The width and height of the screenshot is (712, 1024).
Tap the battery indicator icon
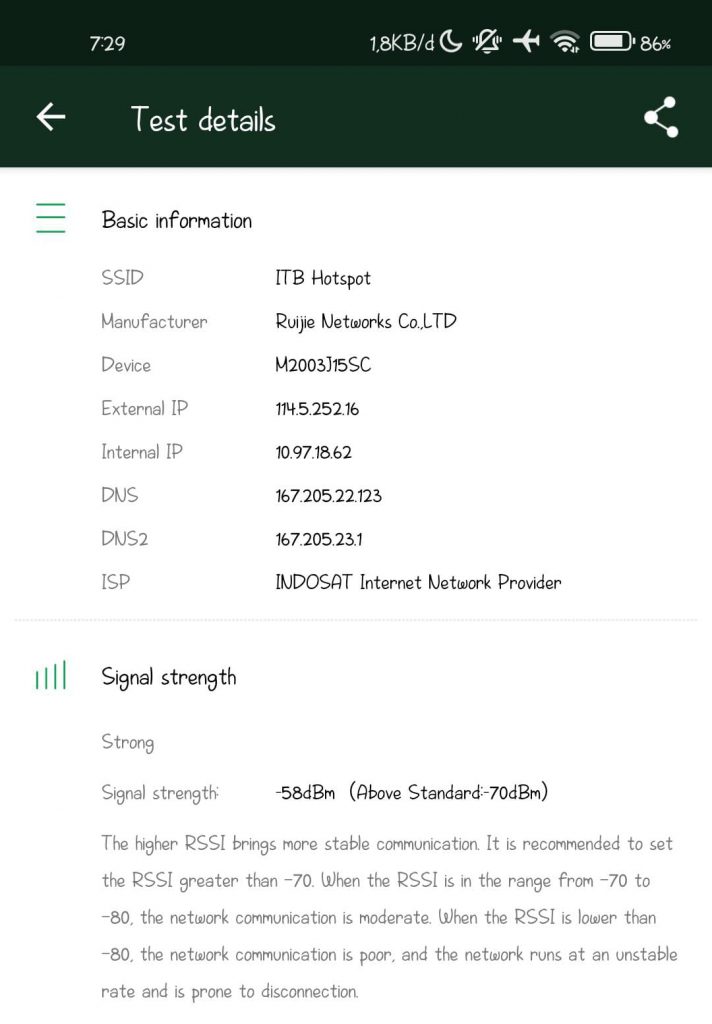coord(611,42)
